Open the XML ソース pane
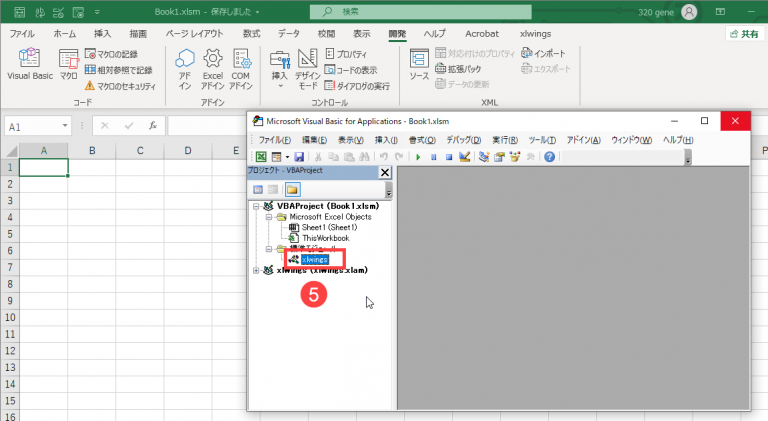The height and width of the screenshot is (421, 768). coord(419,65)
